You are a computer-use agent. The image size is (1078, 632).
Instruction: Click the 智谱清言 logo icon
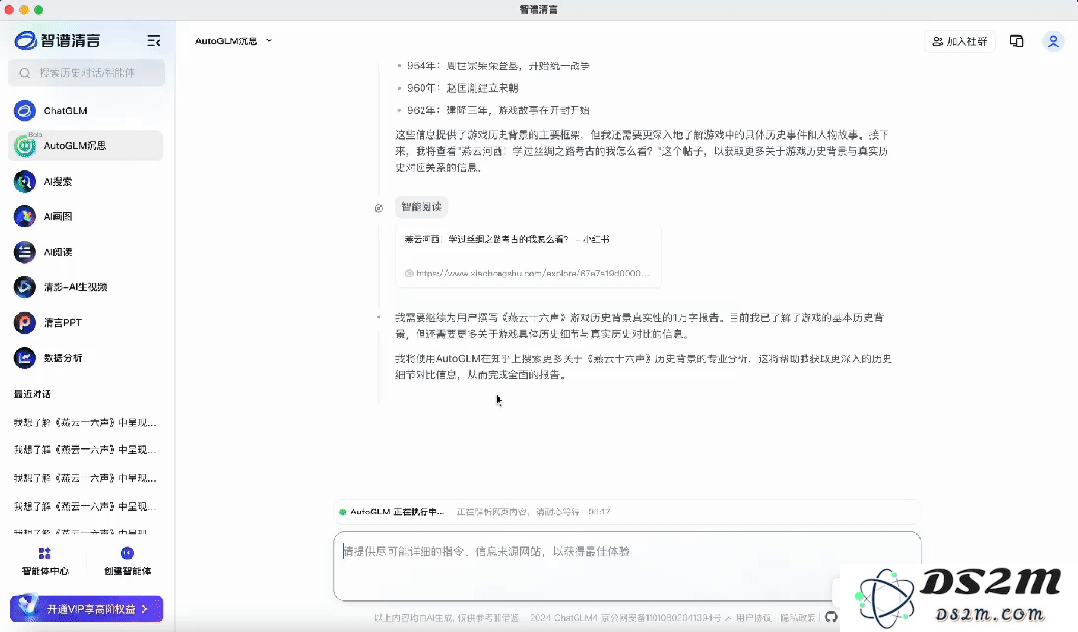[25, 41]
